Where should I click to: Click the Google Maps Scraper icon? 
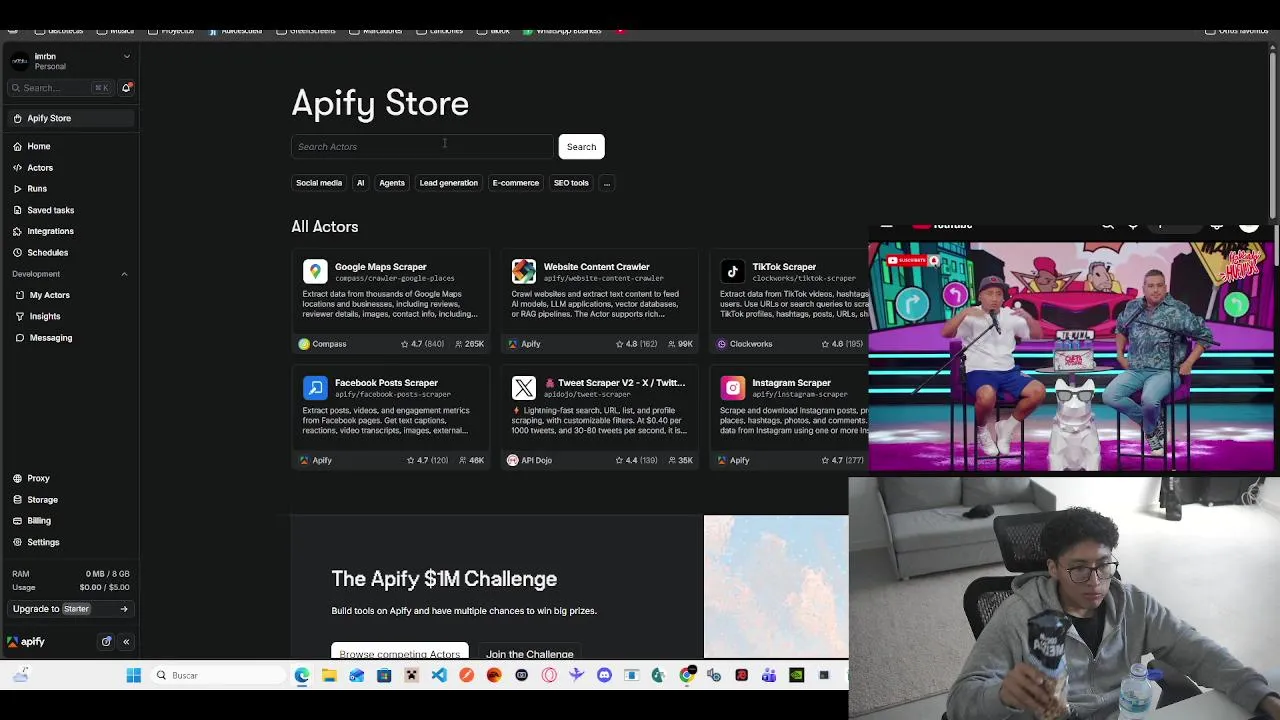pyautogui.click(x=315, y=271)
